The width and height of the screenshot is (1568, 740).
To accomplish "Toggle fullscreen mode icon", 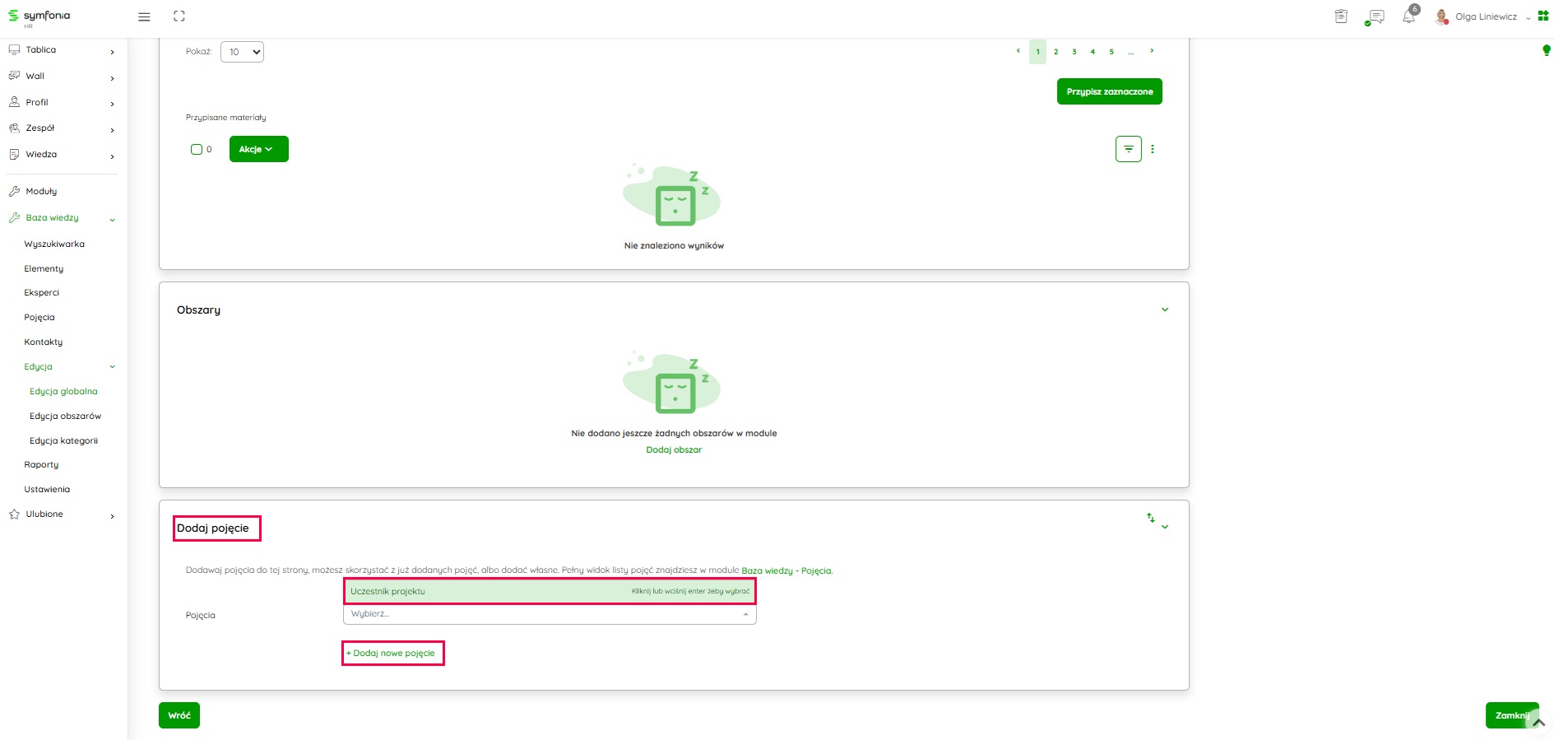I will pyautogui.click(x=179, y=16).
